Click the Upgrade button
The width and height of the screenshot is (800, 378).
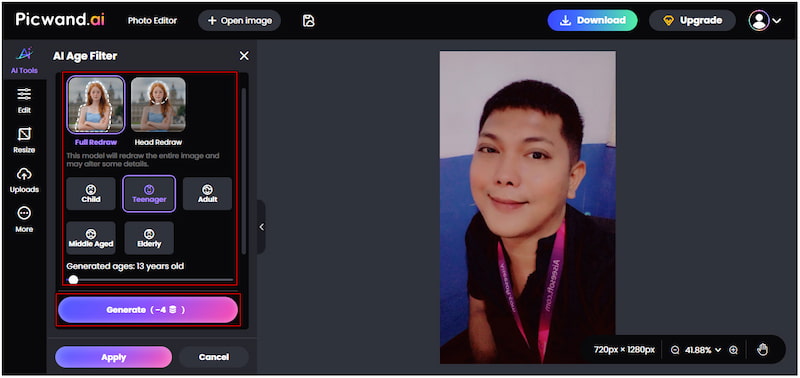point(692,20)
